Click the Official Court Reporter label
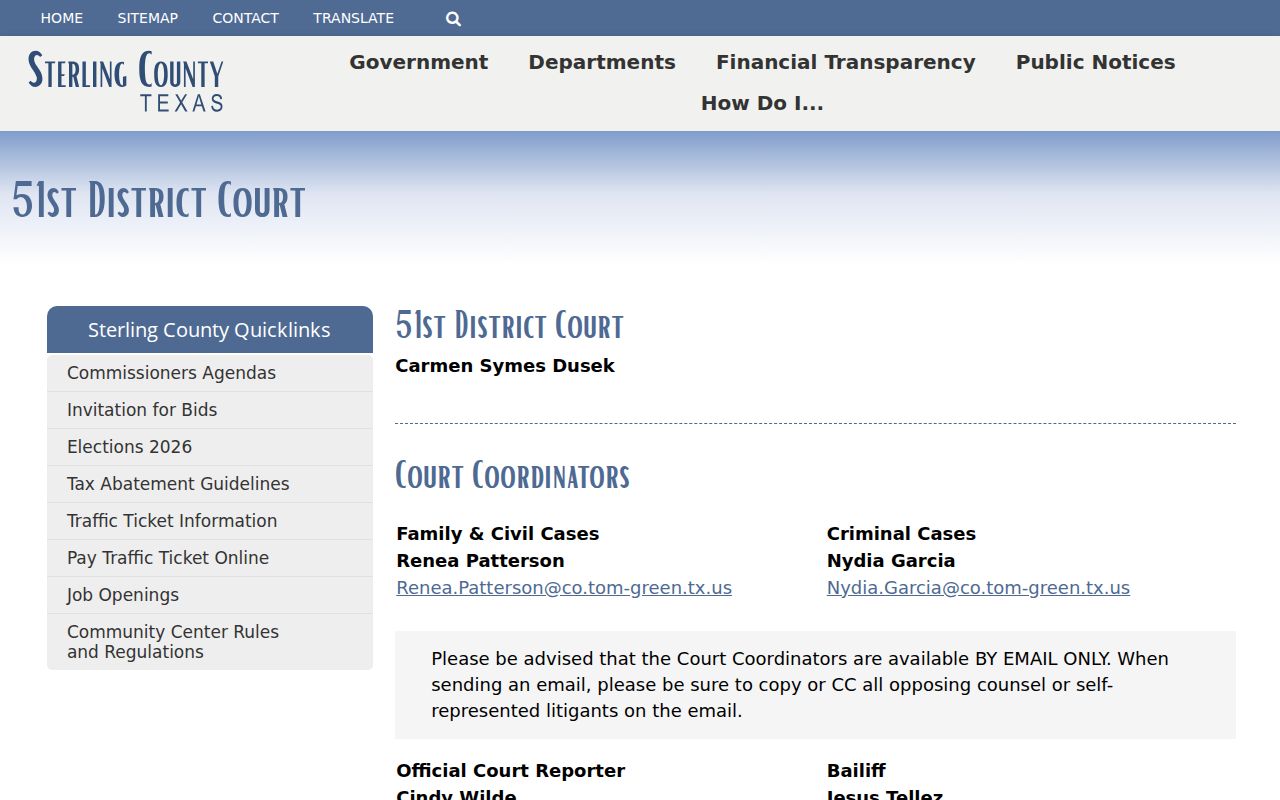The width and height of the screenshot is (1280, 800). (511, 771)
